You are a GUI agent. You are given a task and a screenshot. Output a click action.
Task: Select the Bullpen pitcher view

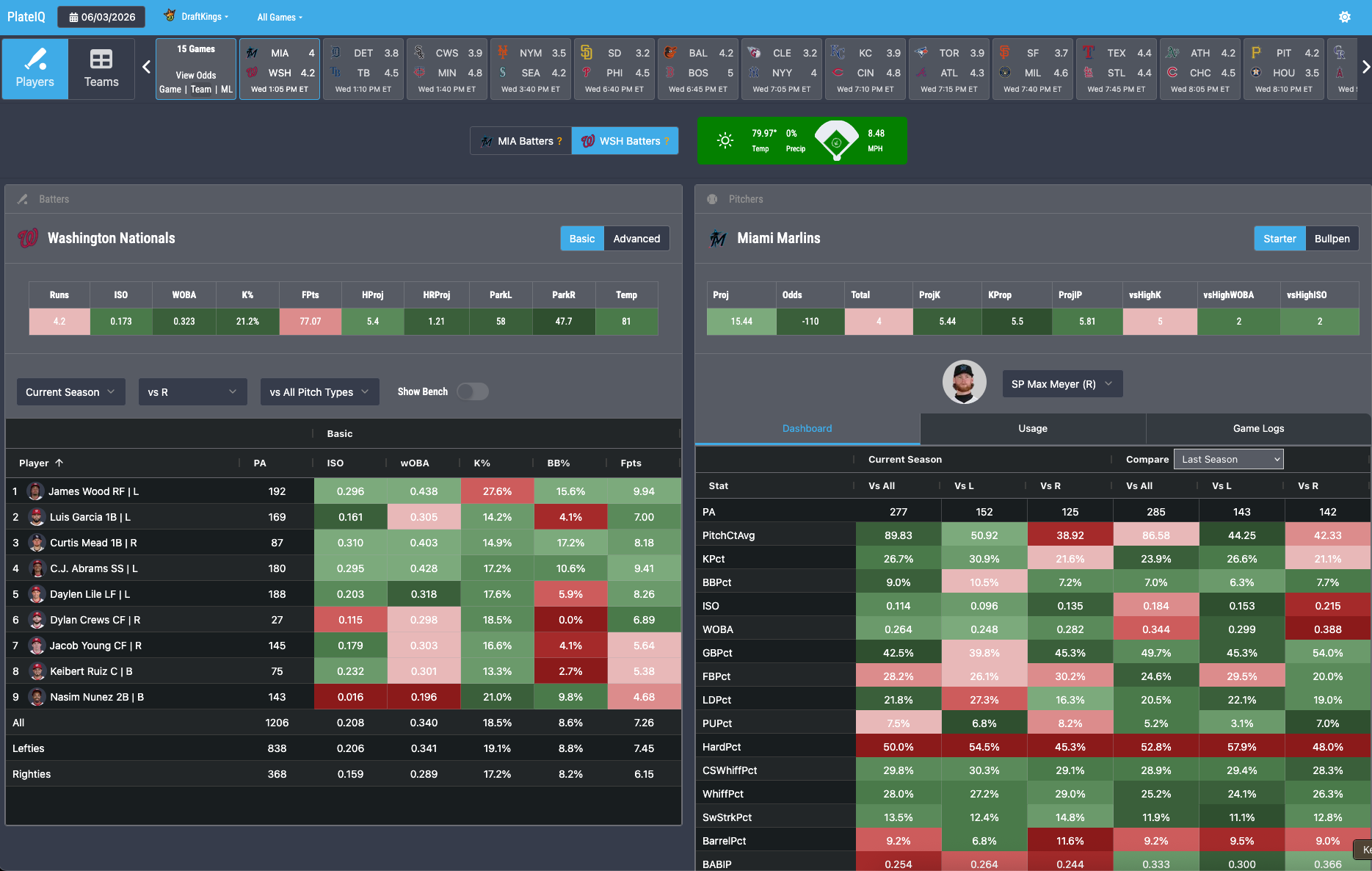click(1332, 239)
